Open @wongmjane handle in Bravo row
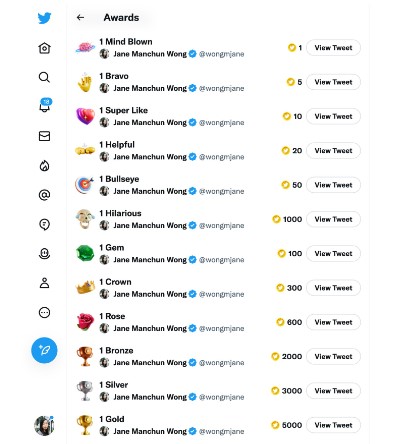Viewport: 420px width, 444px height. click(221, 88)
